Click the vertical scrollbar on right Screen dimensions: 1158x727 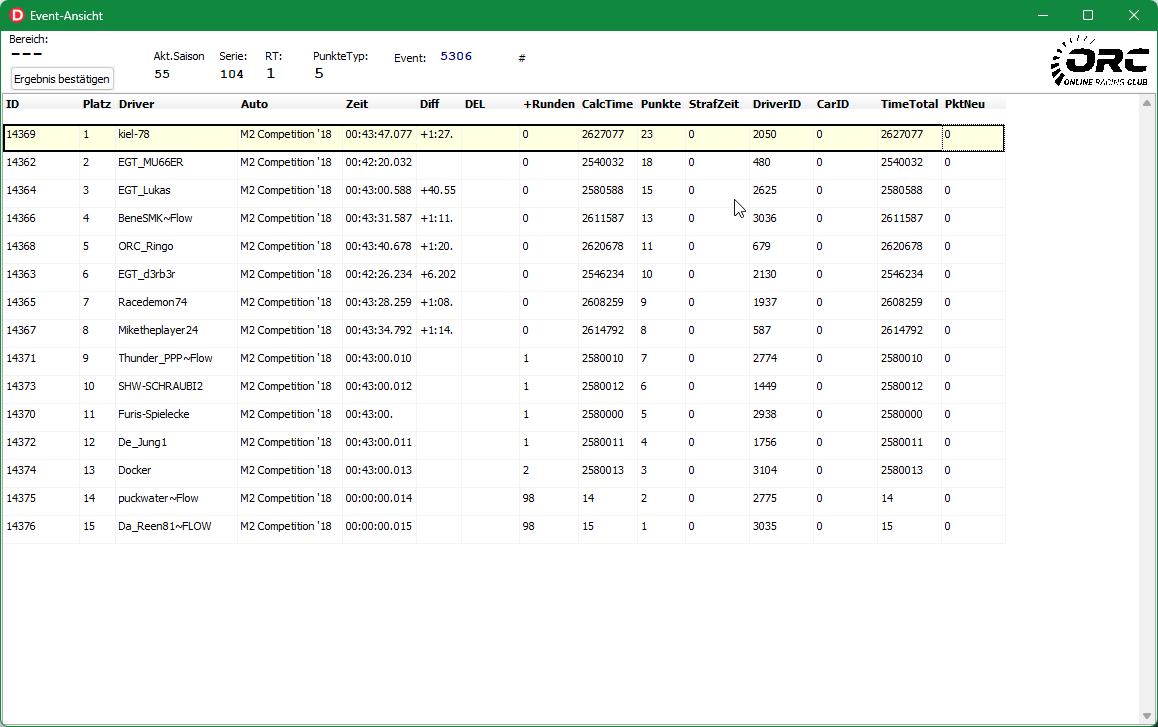point(1147,400)
